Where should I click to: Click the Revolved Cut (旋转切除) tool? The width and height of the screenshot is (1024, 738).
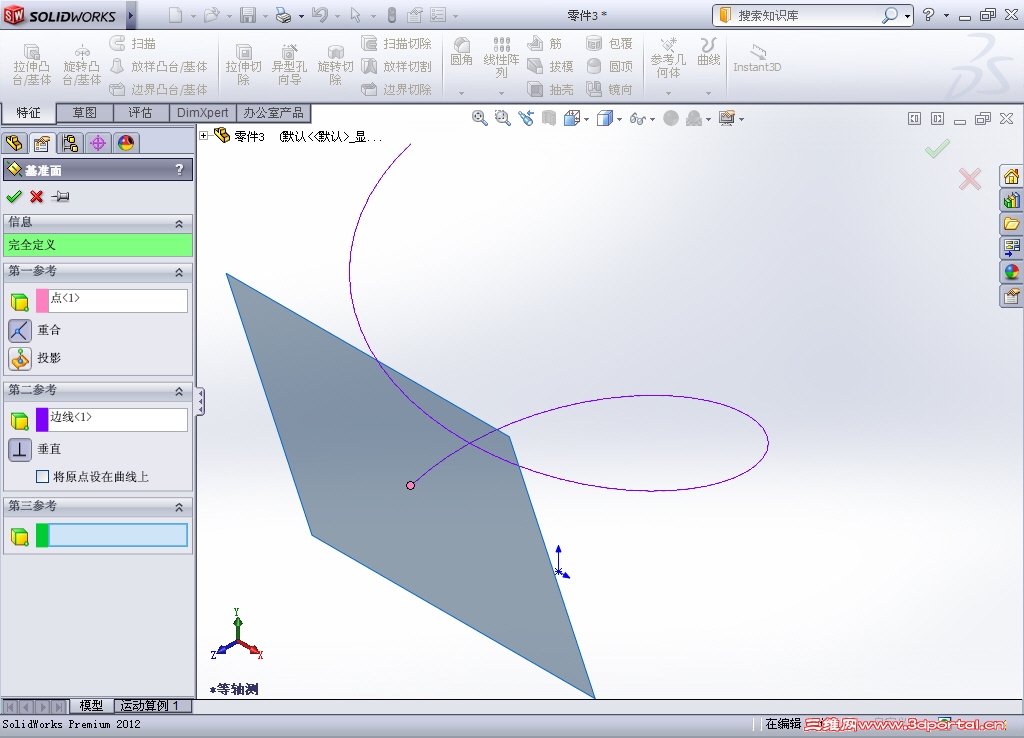[x=335, y=65]
